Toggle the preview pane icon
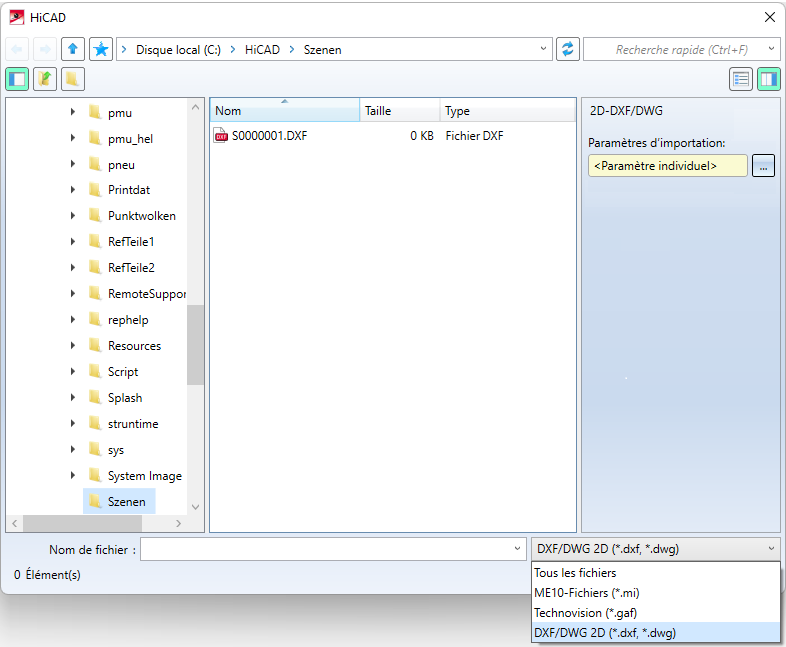Screen dimensions: 786x647 pyautogui.click(x=768, y=79)
